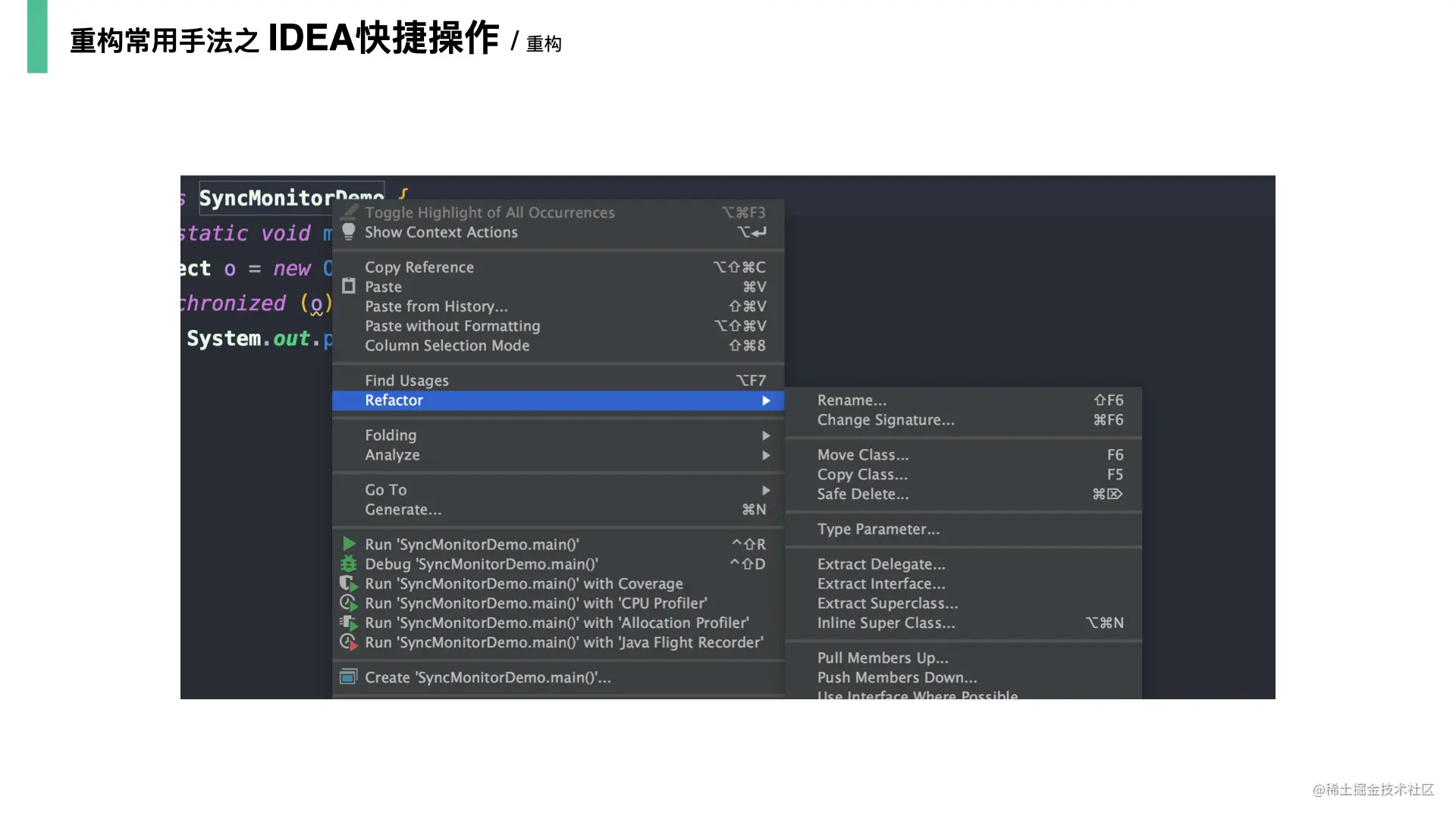The width and height of the screenshot is (1456, 819).
Task: Choose Copy Reference from the context menu
Action: coord(558,267)
